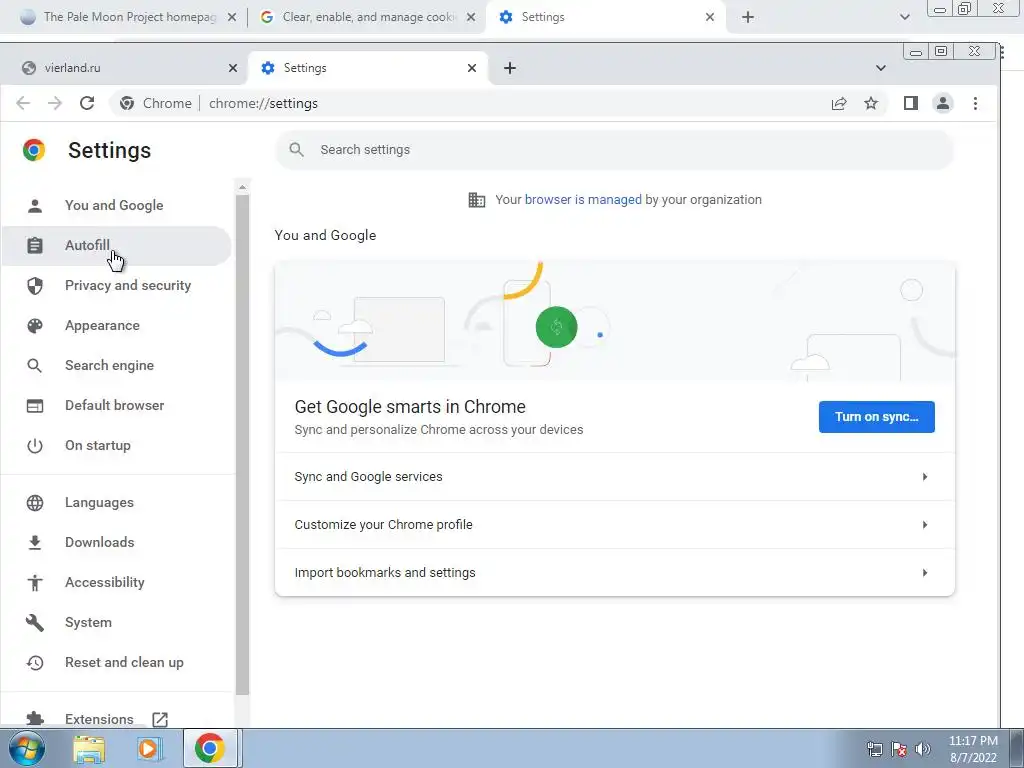This screenshot has height=768, width=1024.
Task: Click the volume speaker tray icon
Action: (x=922, y=749)
